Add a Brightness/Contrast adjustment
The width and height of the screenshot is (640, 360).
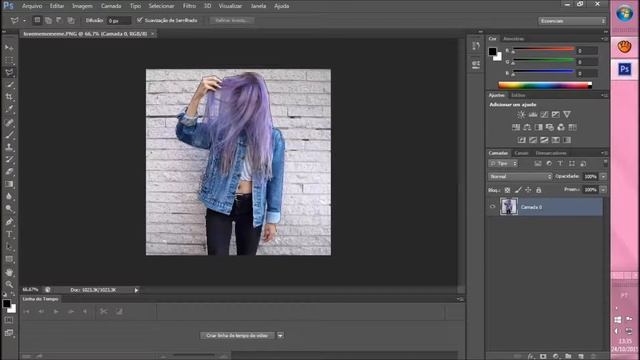click(521, 115)
